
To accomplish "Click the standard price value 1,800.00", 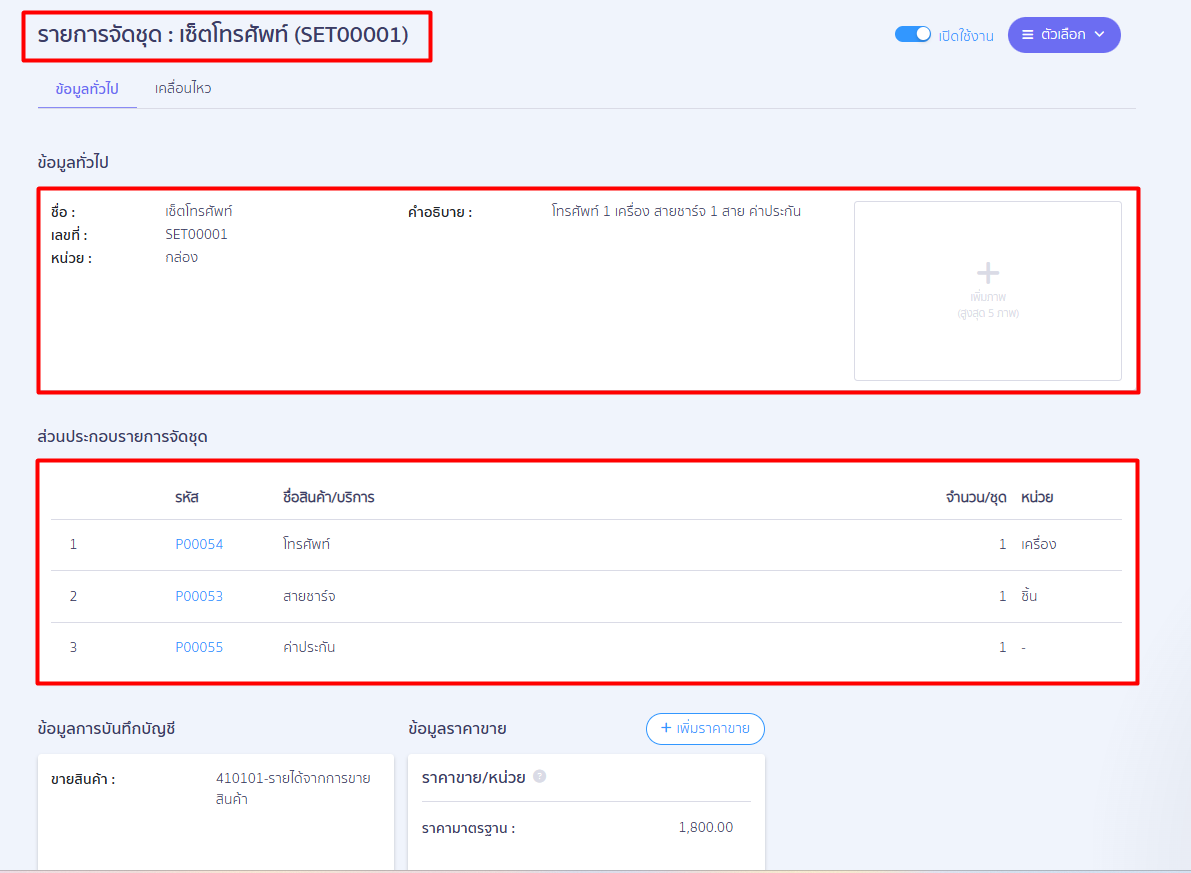I will (x=705, y=828).
